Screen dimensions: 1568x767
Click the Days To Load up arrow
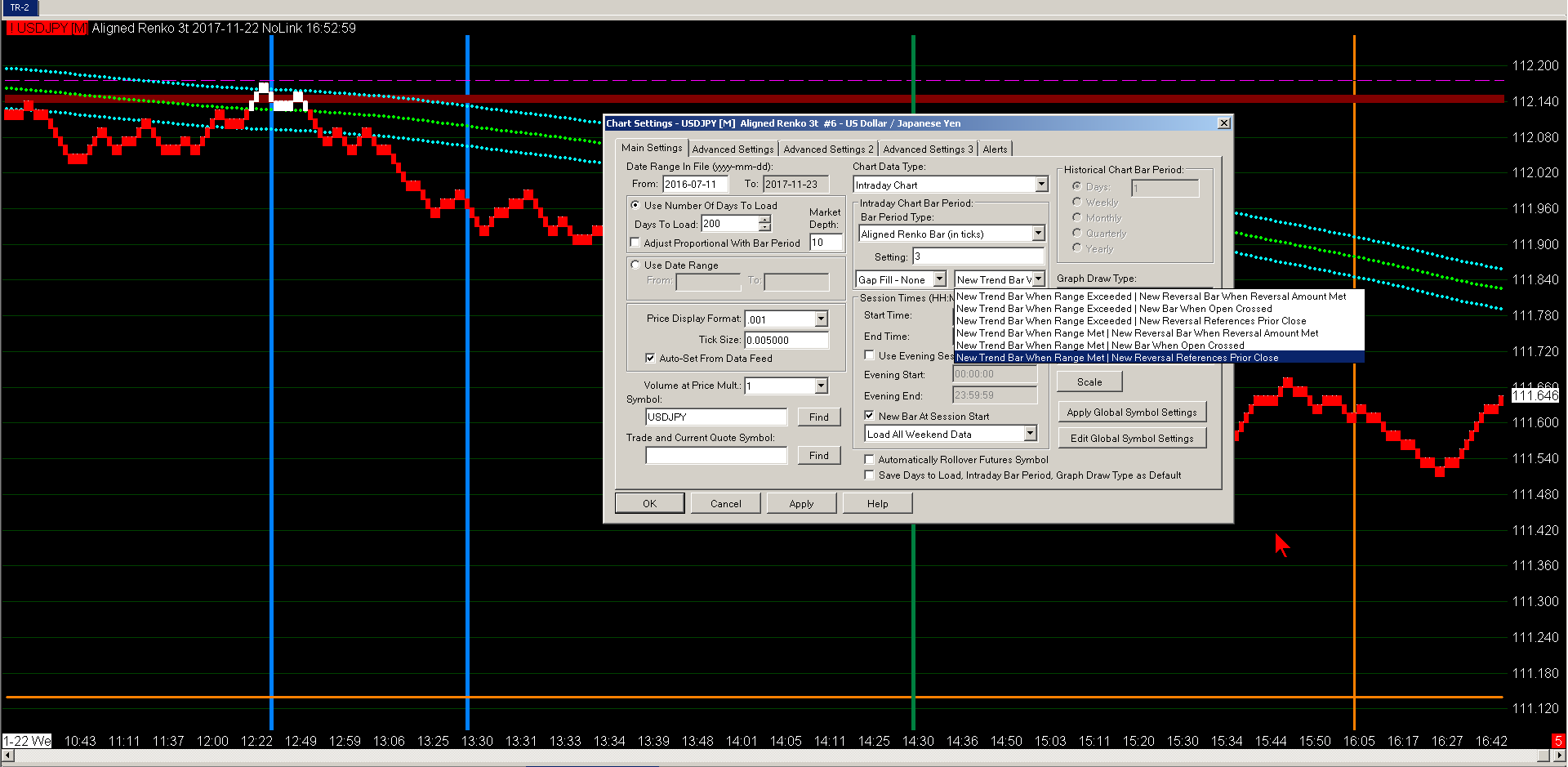[x=764, y=220]
